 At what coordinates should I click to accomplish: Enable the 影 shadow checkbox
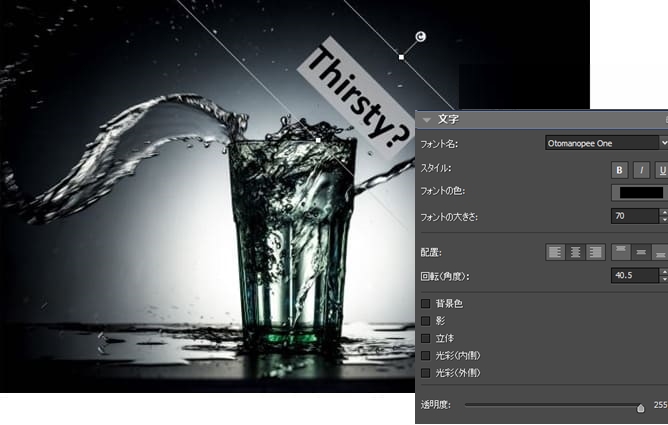pos(425,321)
